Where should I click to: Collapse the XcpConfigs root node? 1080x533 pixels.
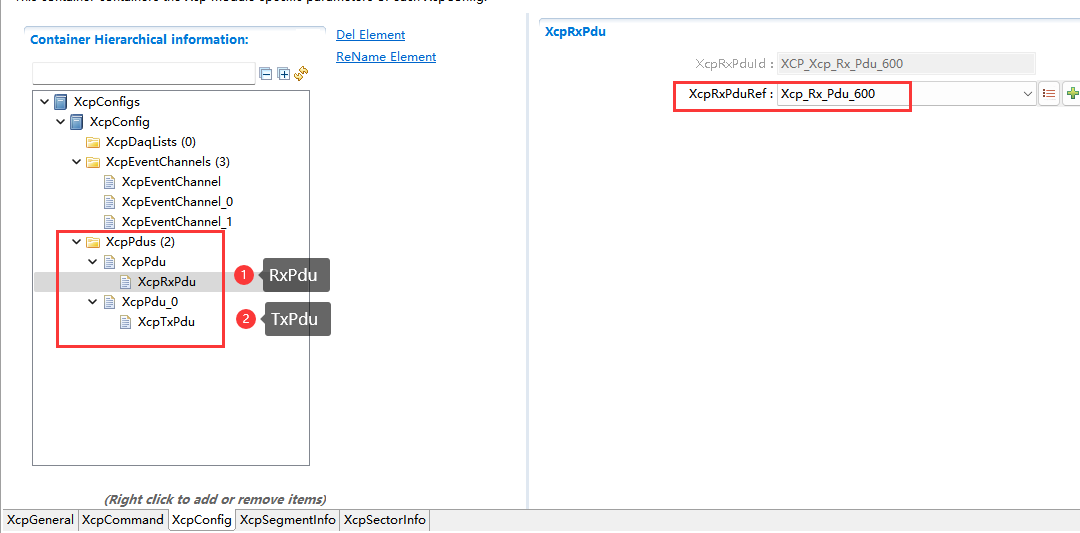point(44,102)
